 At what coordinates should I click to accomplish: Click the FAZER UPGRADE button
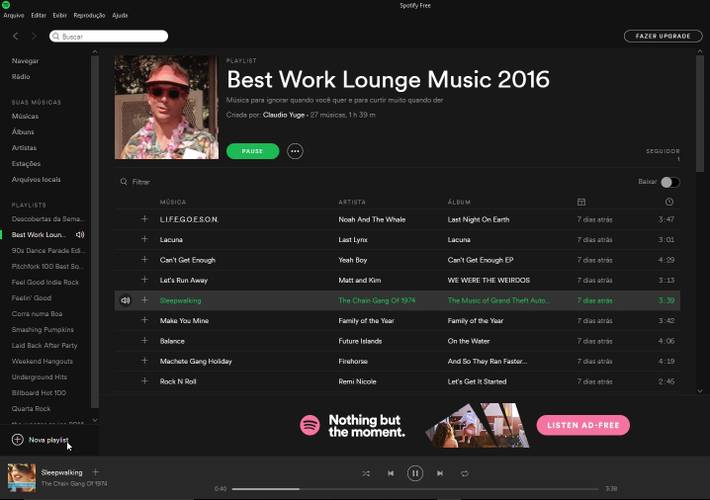tap(663, 36)
